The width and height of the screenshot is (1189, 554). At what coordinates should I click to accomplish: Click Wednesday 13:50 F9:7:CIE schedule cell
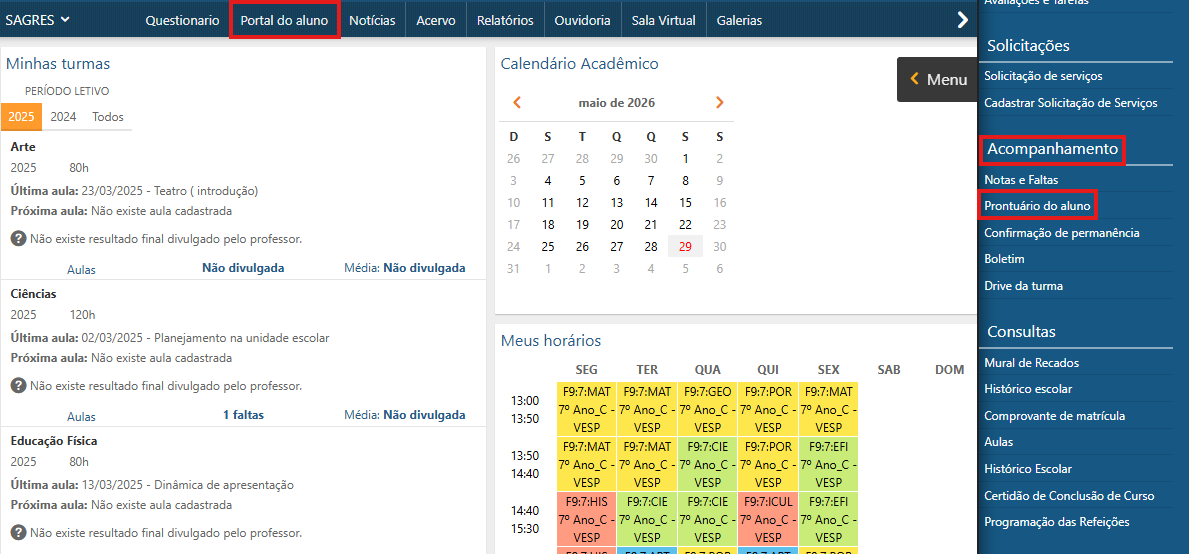coord(707,464)
